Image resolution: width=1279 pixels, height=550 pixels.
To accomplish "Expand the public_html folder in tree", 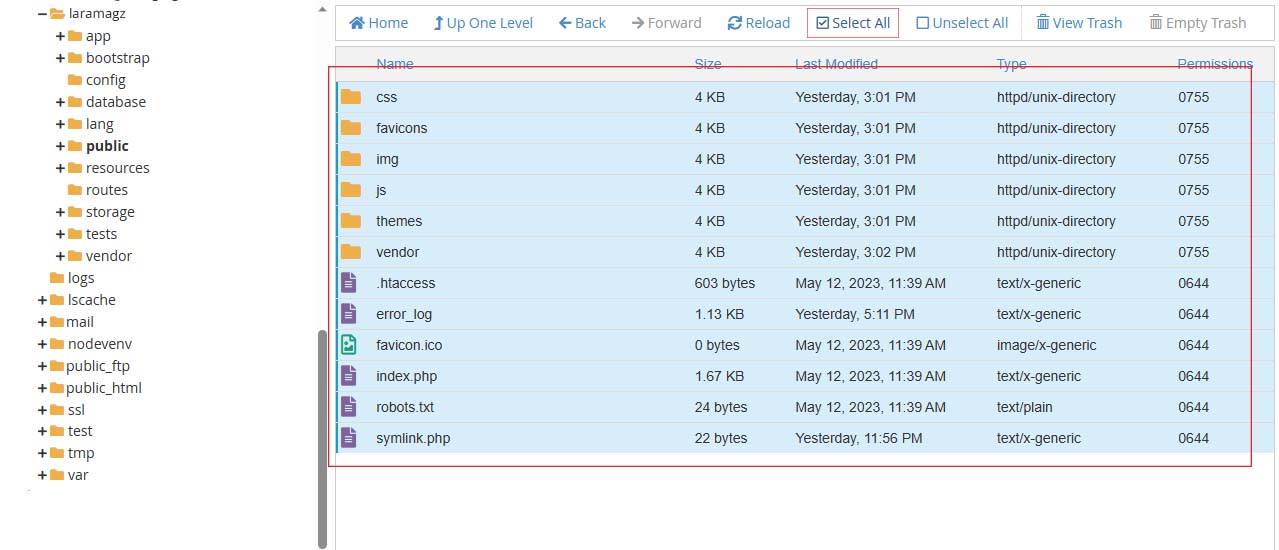I will pos(42,388).
